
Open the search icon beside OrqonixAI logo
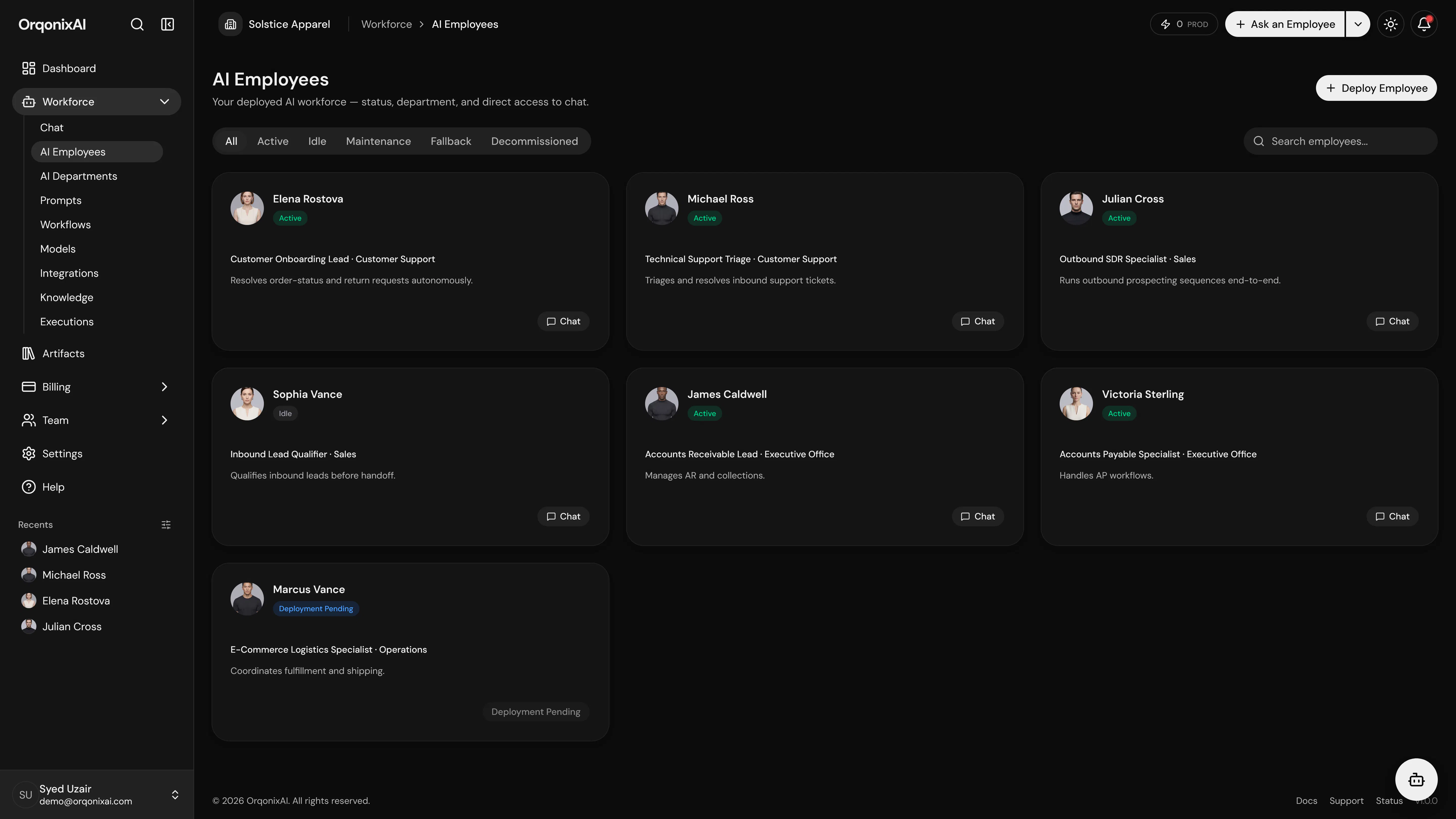pos(137,24)
